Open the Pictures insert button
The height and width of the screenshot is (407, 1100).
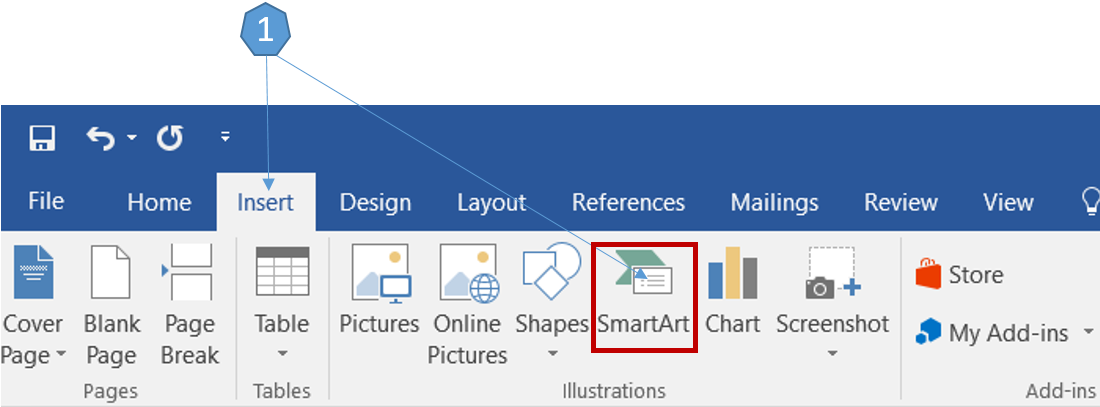tap(379, 297)
